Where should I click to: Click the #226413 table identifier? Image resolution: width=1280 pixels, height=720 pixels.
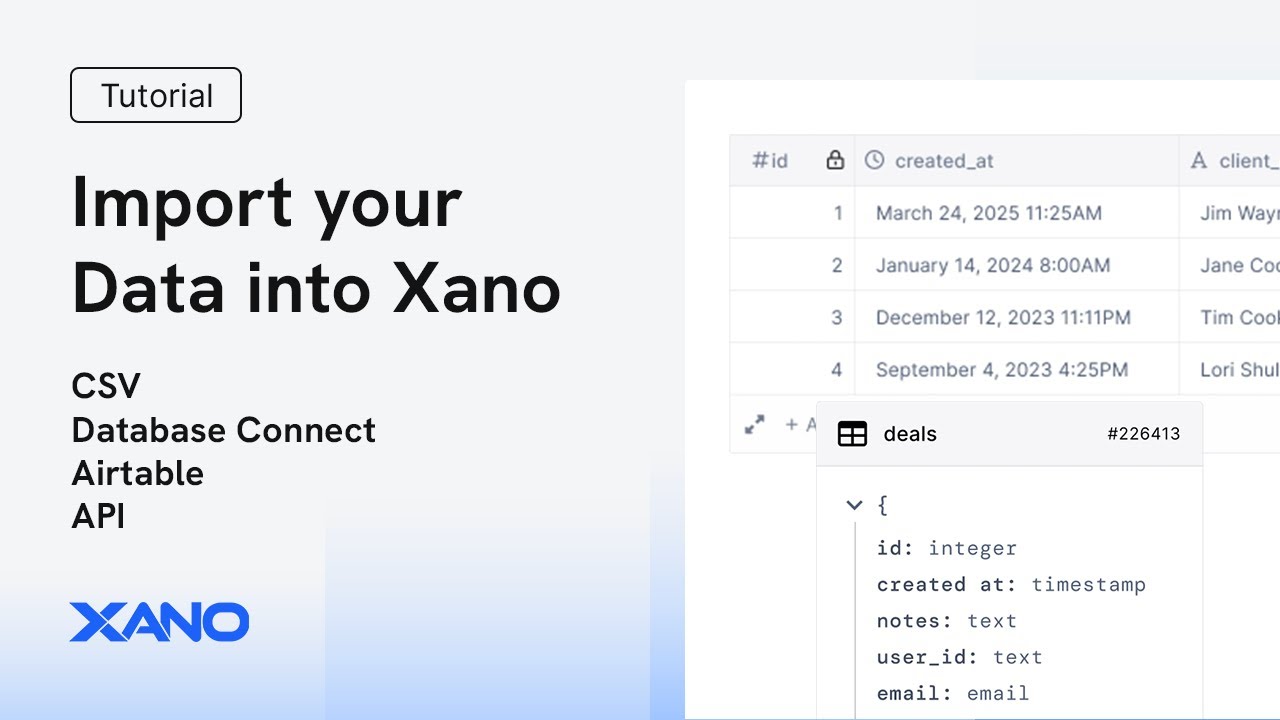coord(1143,433)
